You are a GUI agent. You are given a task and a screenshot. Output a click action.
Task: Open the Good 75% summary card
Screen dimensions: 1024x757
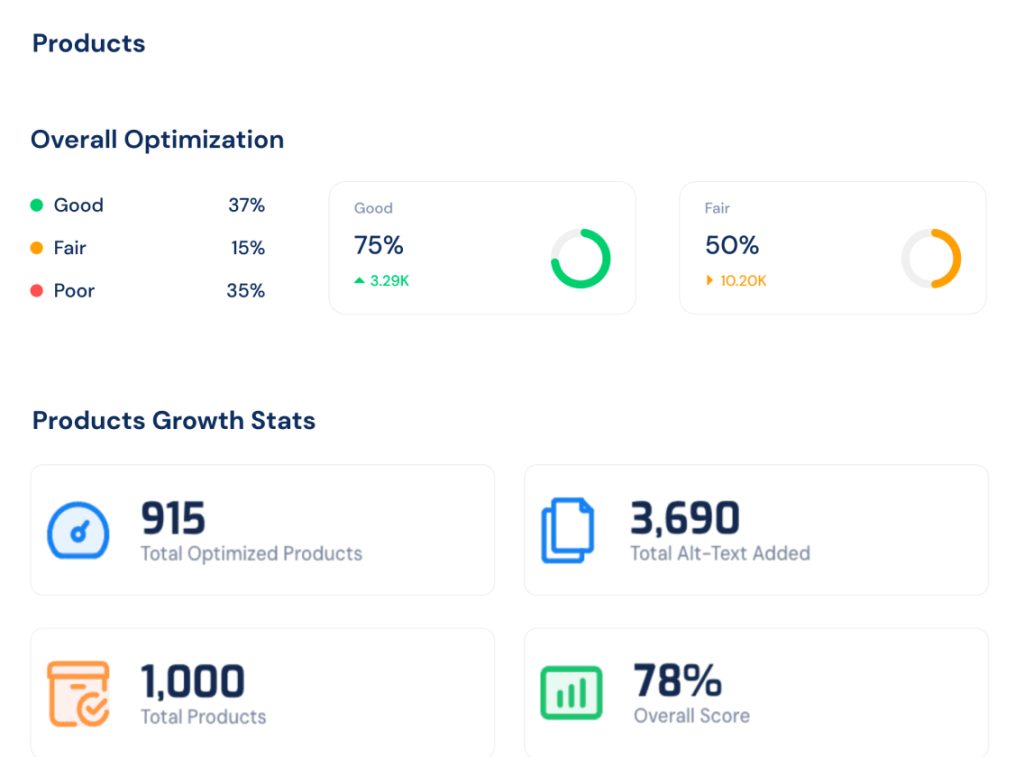(481, 248)
